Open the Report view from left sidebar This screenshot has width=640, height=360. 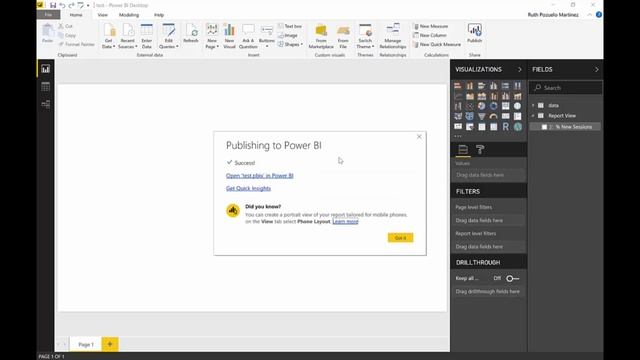click(45, 69)
